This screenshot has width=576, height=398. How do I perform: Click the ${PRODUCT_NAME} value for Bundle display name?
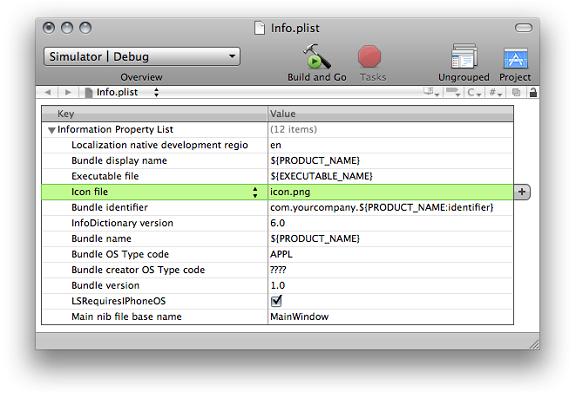coord(315,161)
